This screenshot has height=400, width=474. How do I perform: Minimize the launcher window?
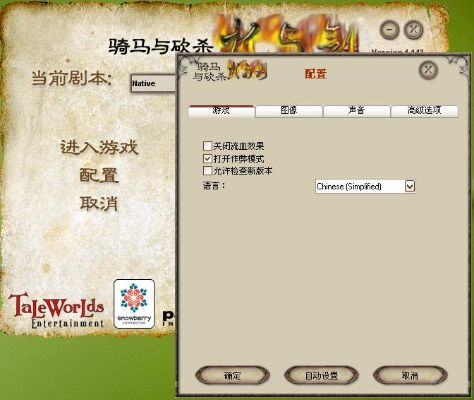click(389, 30)
